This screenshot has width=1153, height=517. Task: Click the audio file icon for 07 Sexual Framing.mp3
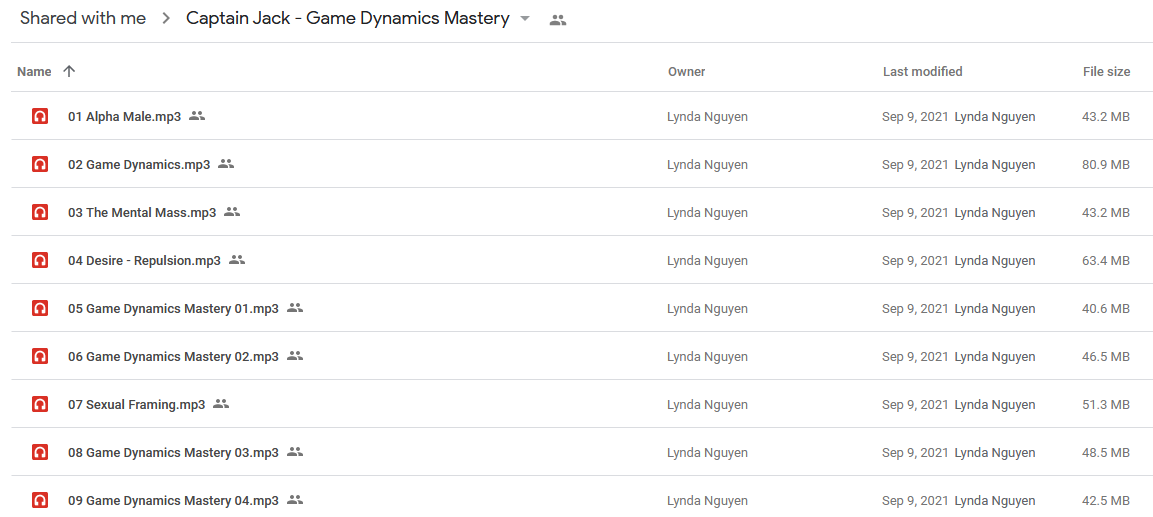[40, 404]
